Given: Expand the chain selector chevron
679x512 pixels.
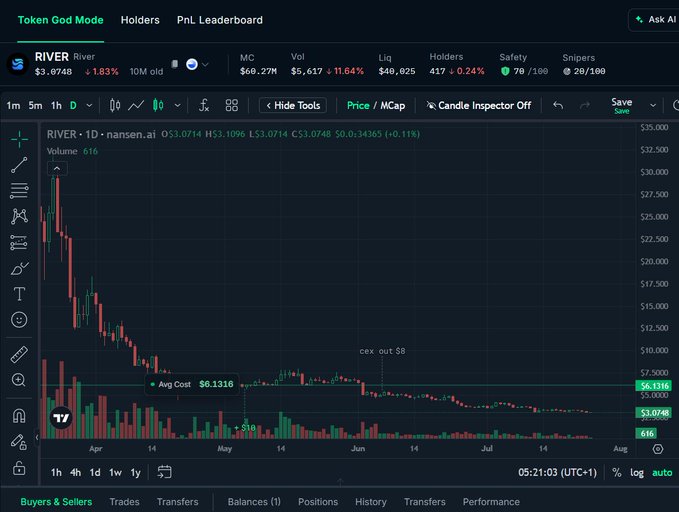Looking at the screenshot, I should tap(205, 65).
